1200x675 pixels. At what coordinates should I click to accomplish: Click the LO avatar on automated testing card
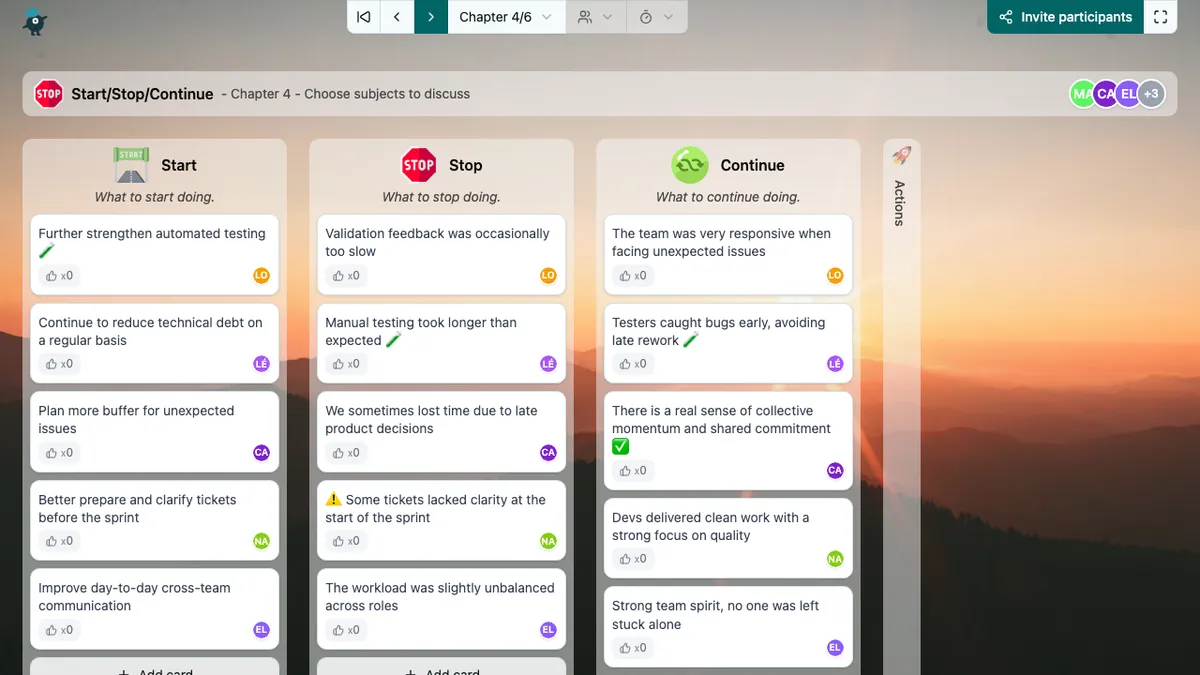coord(261,275)
